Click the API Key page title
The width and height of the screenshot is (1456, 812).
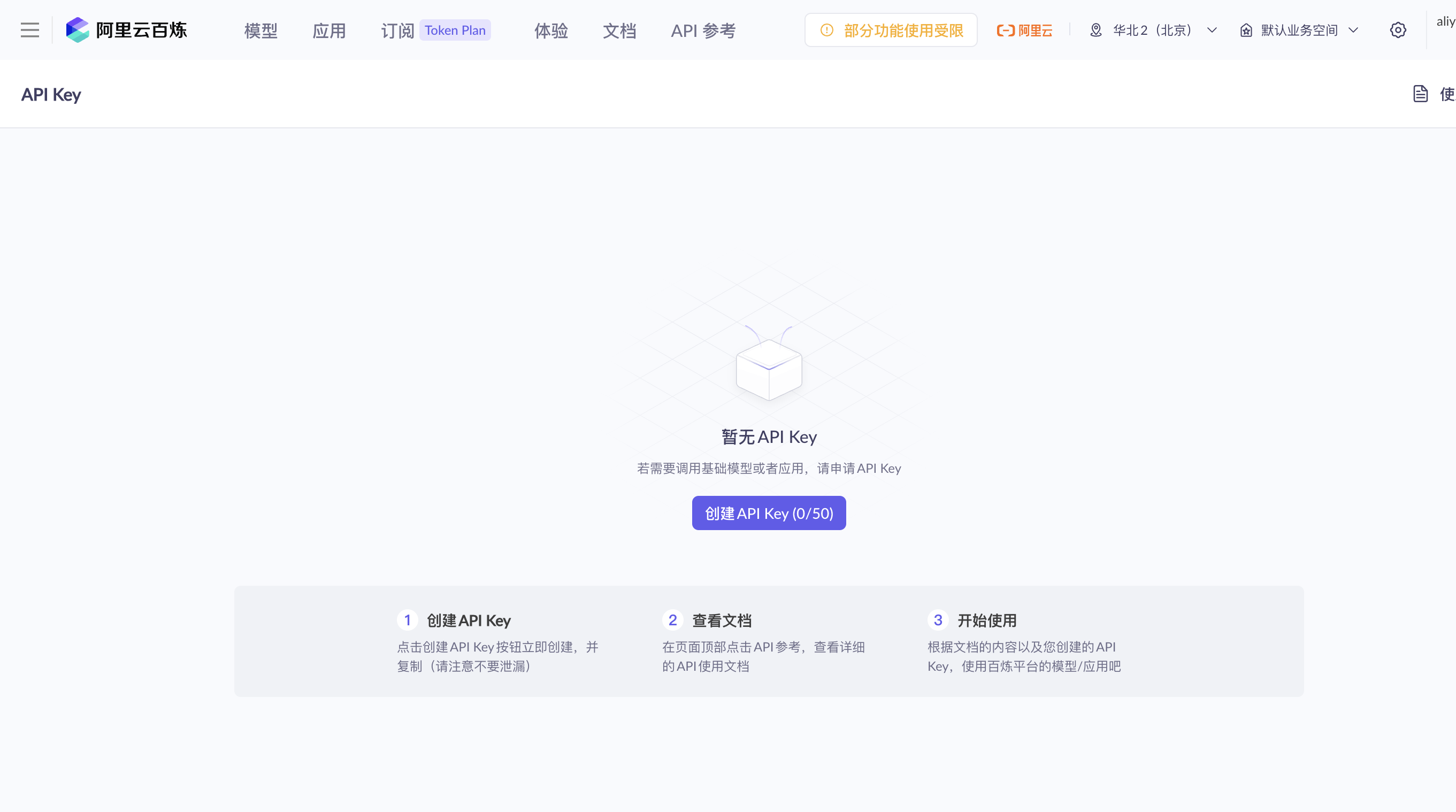coord(51,94)
